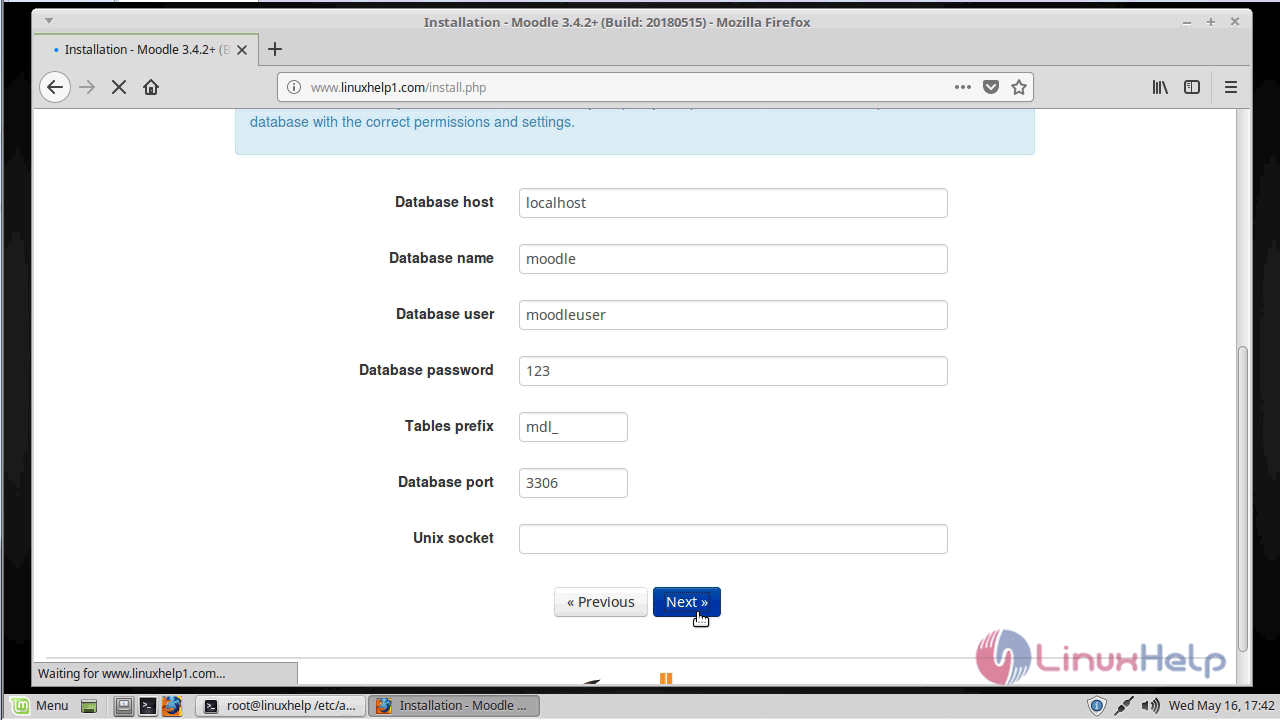Image resolution: width=1280 pixels, height=720 pixels.
Task: Close the Installation - Moodle tab
Action: [x=241, y=49]
